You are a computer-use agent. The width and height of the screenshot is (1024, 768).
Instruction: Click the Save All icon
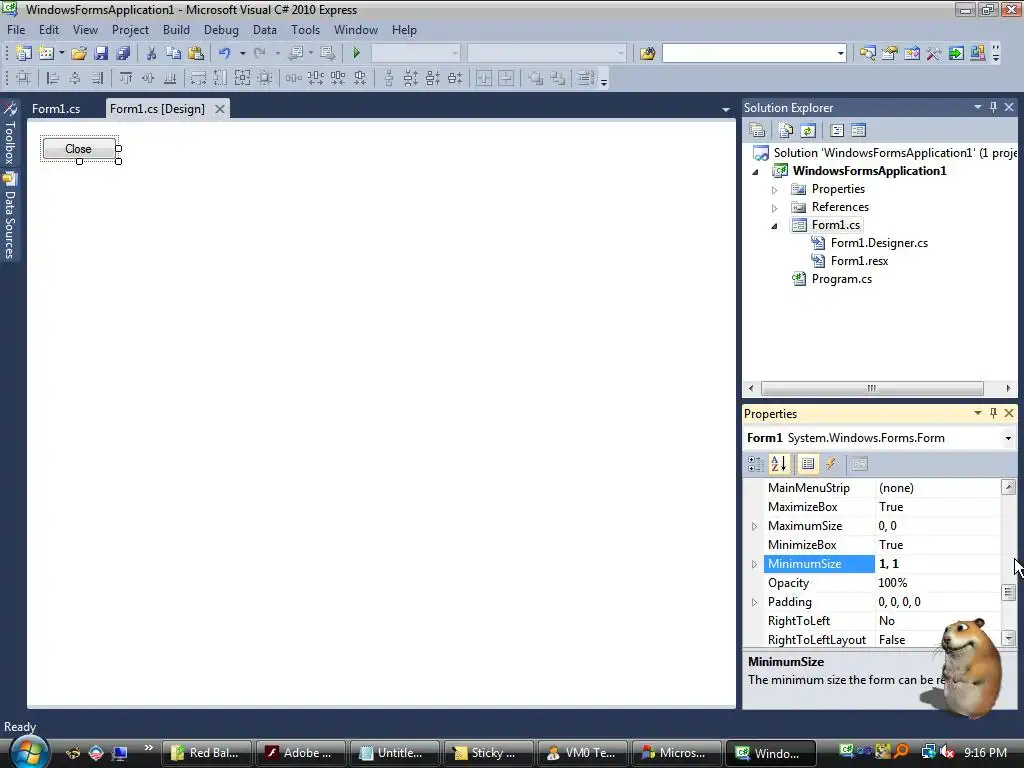coord(123,53)
